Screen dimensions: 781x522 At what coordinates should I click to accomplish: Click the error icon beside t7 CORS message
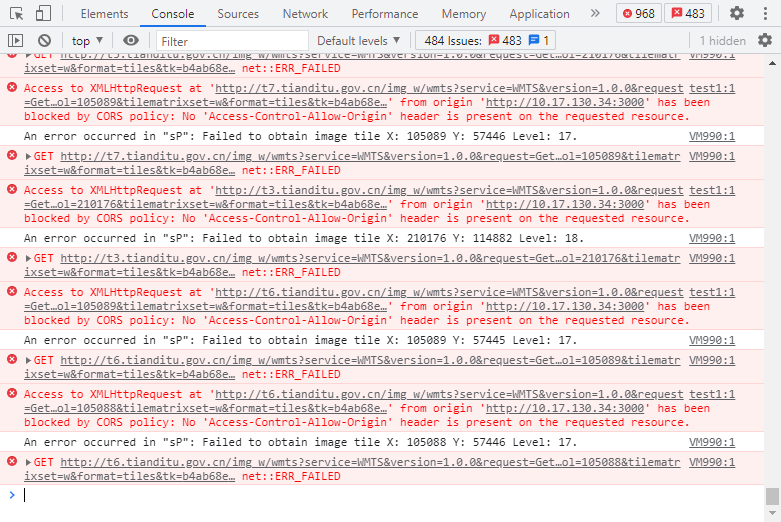click(12, 88)
